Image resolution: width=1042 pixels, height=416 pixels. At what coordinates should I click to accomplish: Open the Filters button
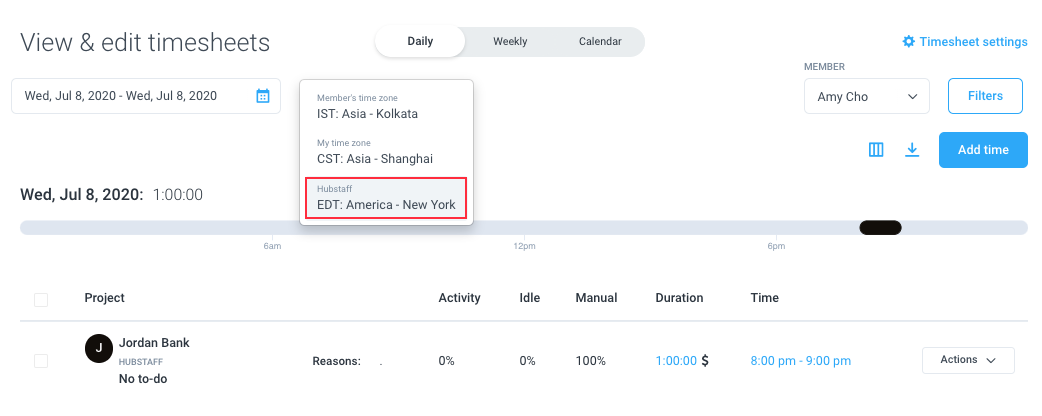click(x=985, y=96)
